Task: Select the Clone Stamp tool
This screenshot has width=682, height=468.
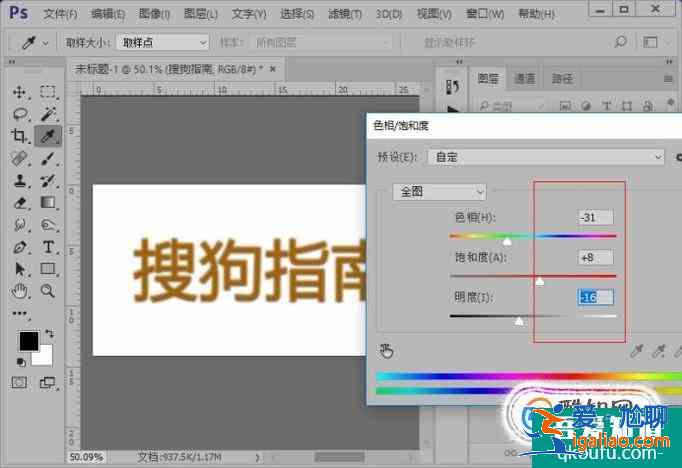Action: (20, 181)
